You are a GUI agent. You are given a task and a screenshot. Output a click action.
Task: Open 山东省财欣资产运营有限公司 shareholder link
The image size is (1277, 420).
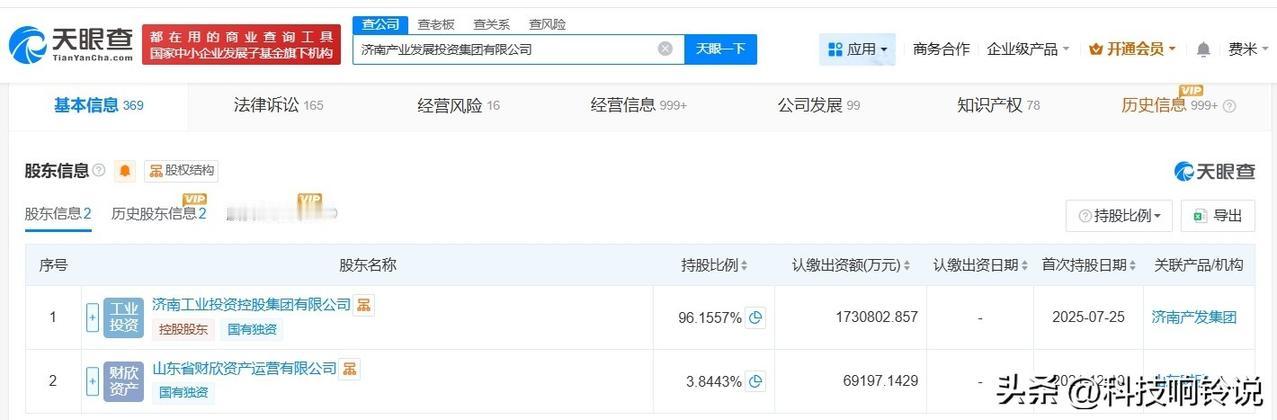click(x=244, y=369)
